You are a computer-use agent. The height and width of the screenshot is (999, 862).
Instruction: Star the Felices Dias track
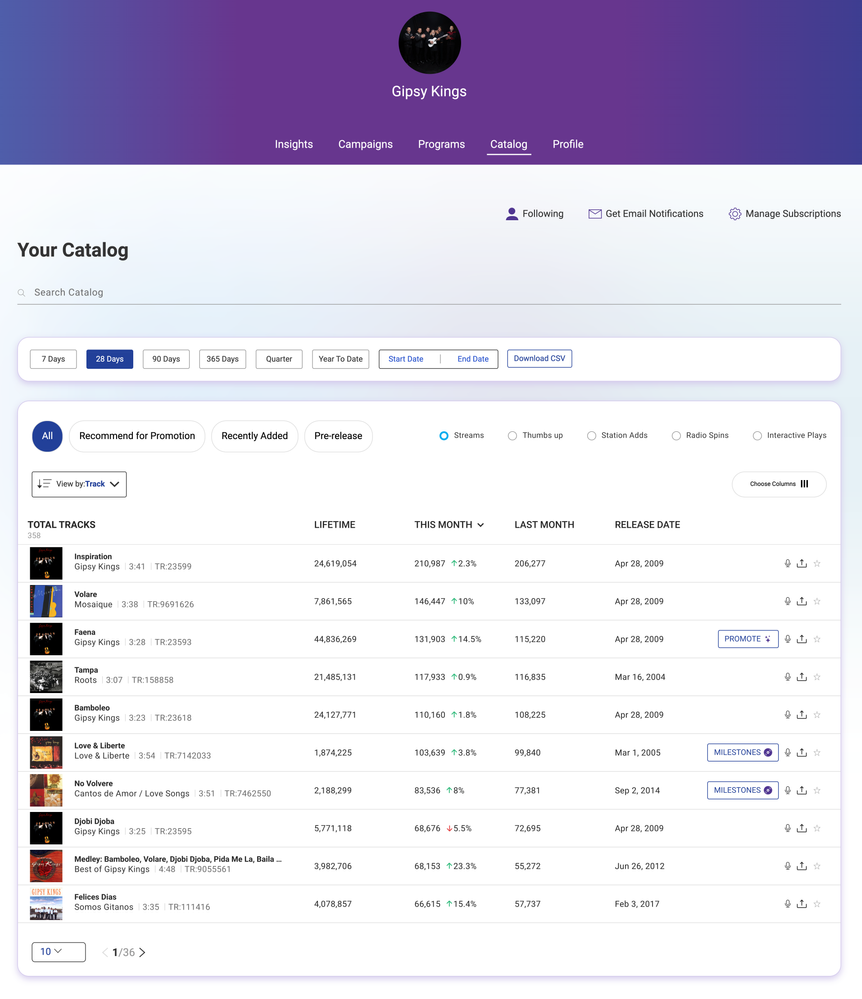[x=817, y=904]
